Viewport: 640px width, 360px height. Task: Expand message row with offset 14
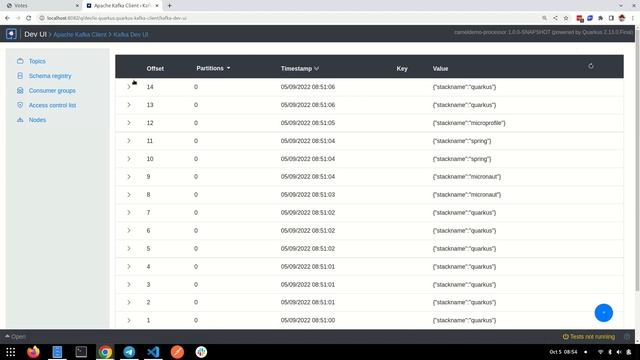pos(129,87)
